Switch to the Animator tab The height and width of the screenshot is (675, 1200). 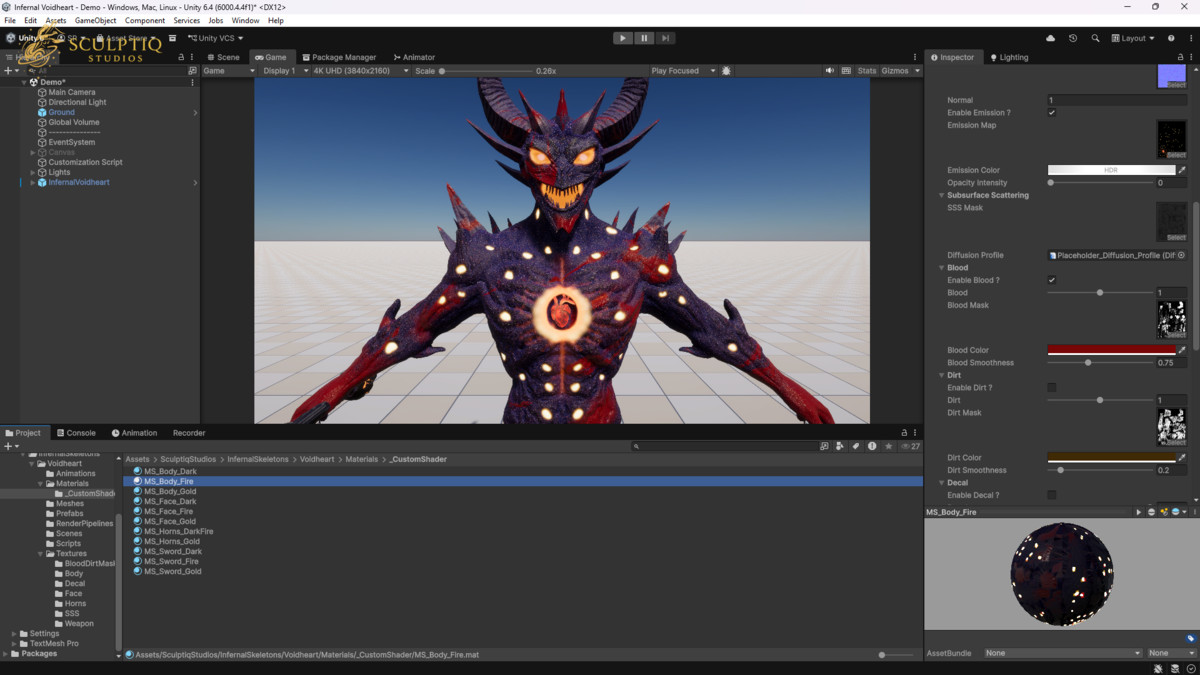[414, 57]
